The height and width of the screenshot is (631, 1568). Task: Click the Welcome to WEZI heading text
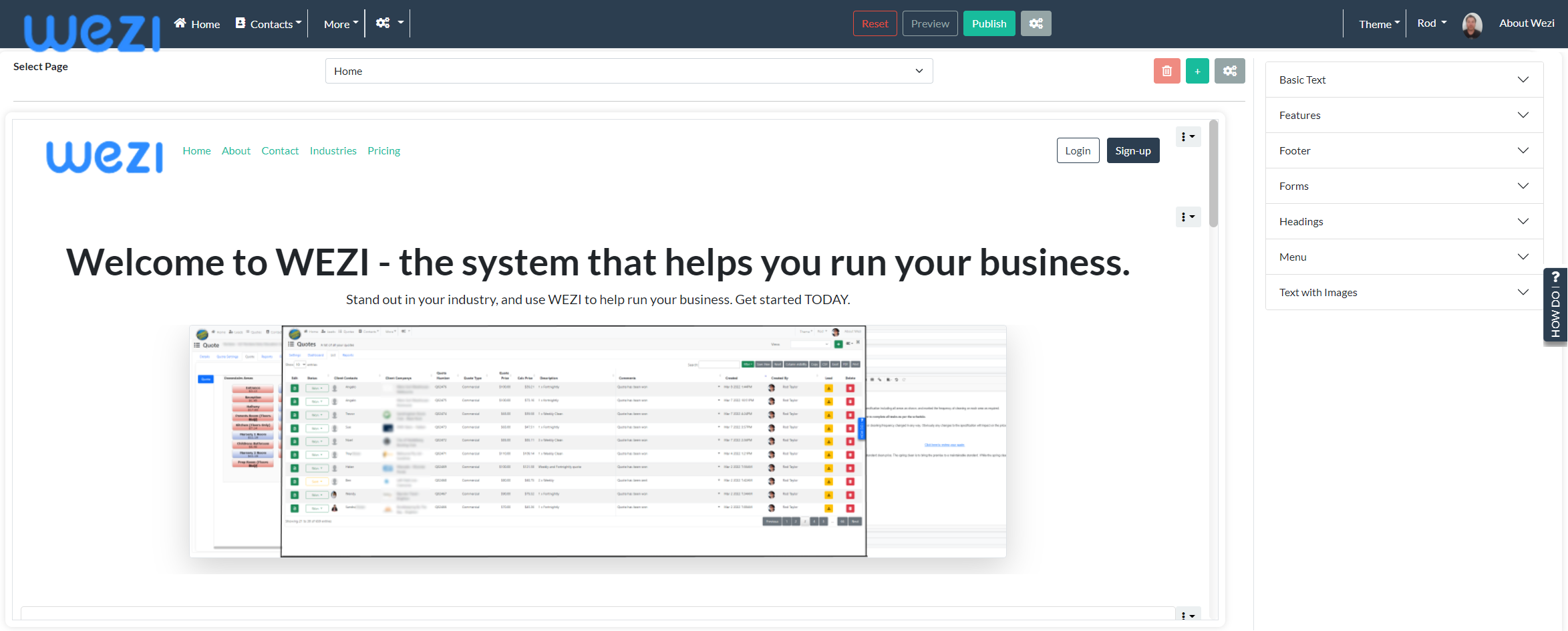(598, 262)
